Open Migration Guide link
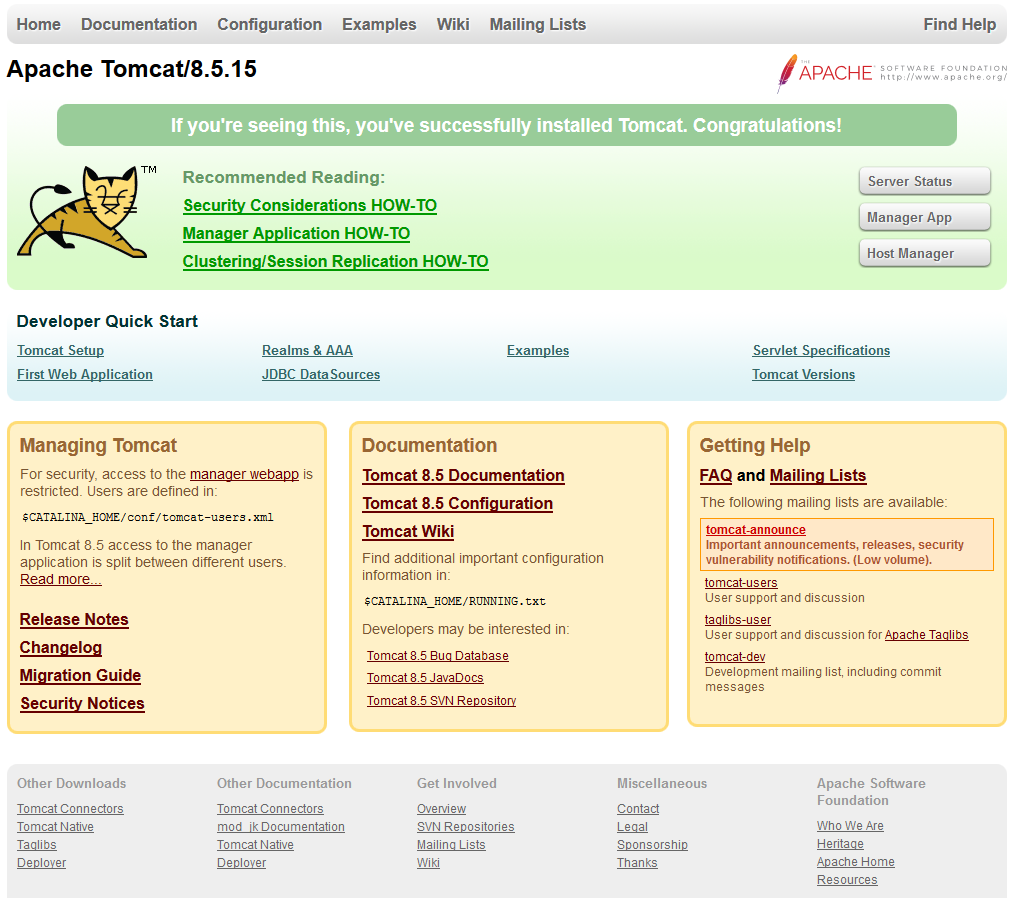 [x=80, y=675]
